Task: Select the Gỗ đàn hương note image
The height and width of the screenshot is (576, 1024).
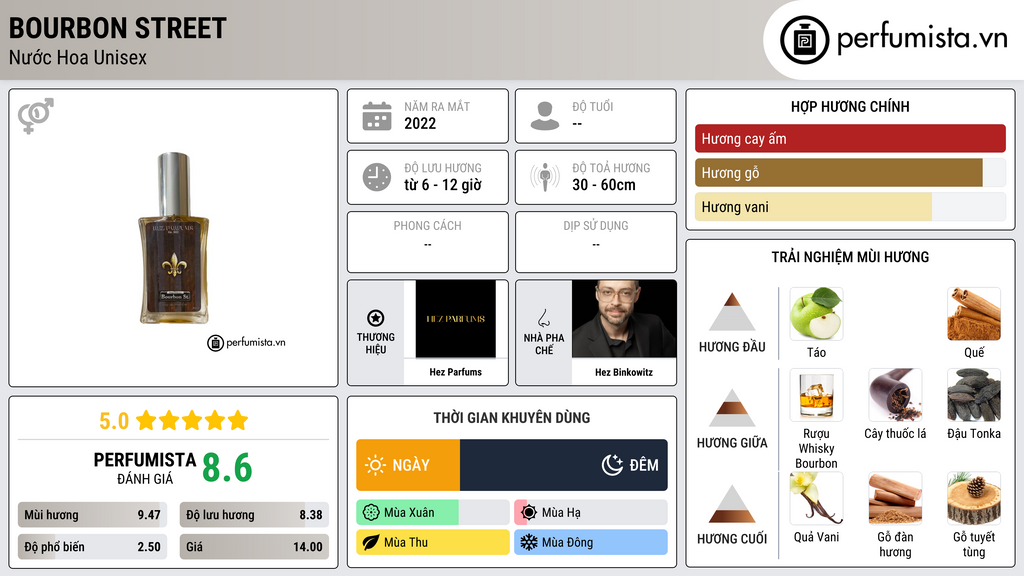Action: tap(895, 498)
